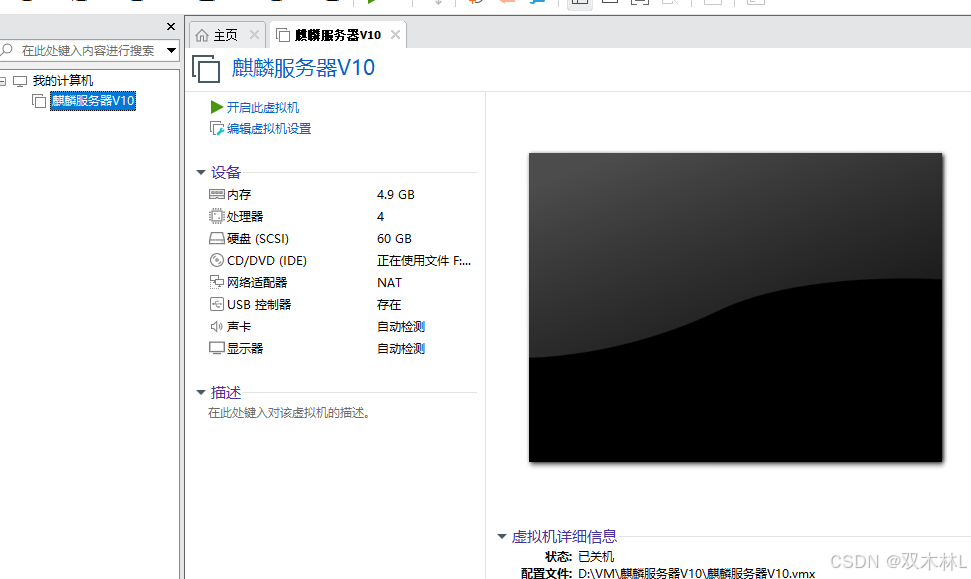
Task: Click the black VM screen preview thumbnail
Action: [x=735, y=307]
